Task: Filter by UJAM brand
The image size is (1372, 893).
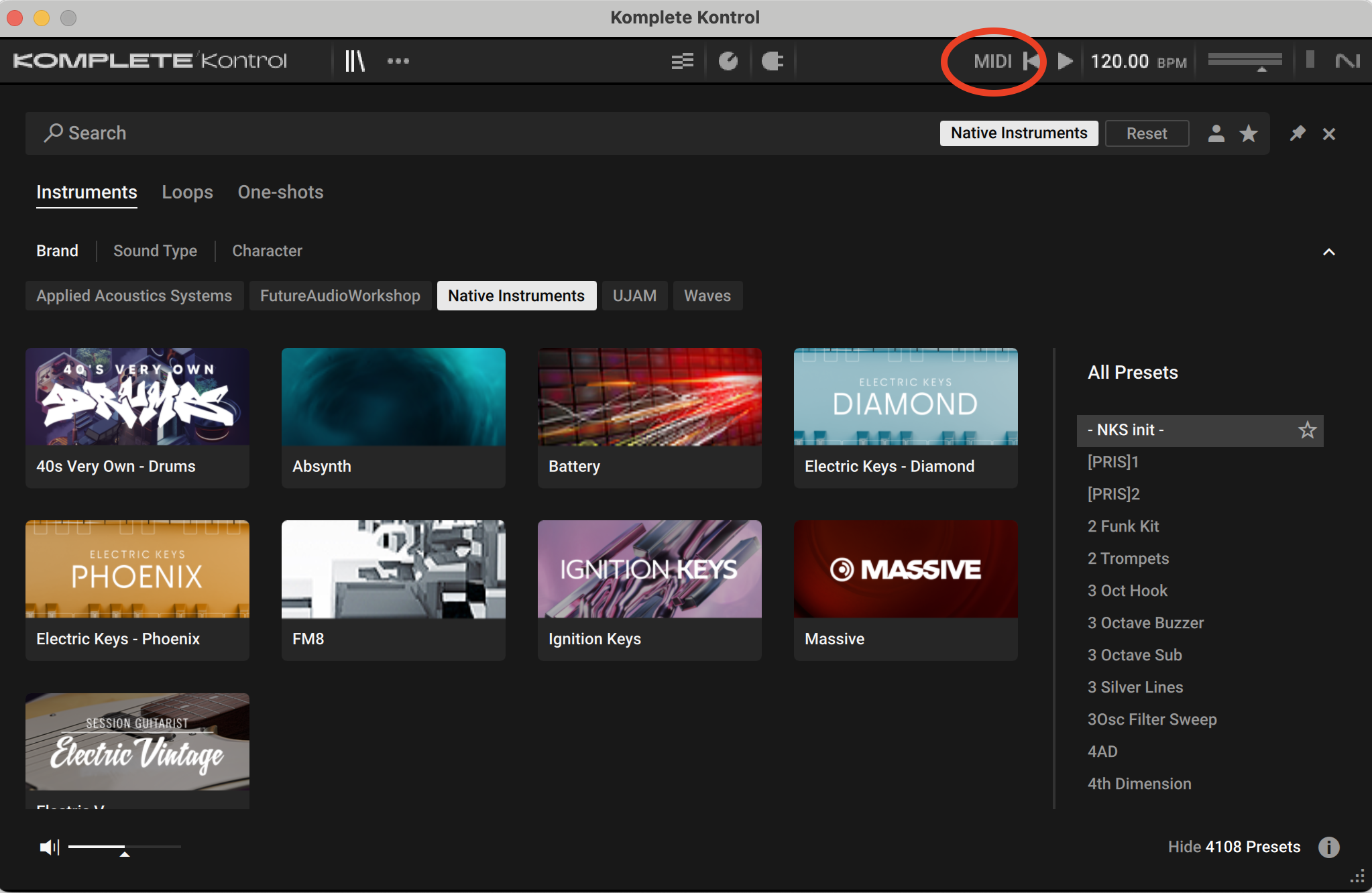Action: tap(634, 296)
